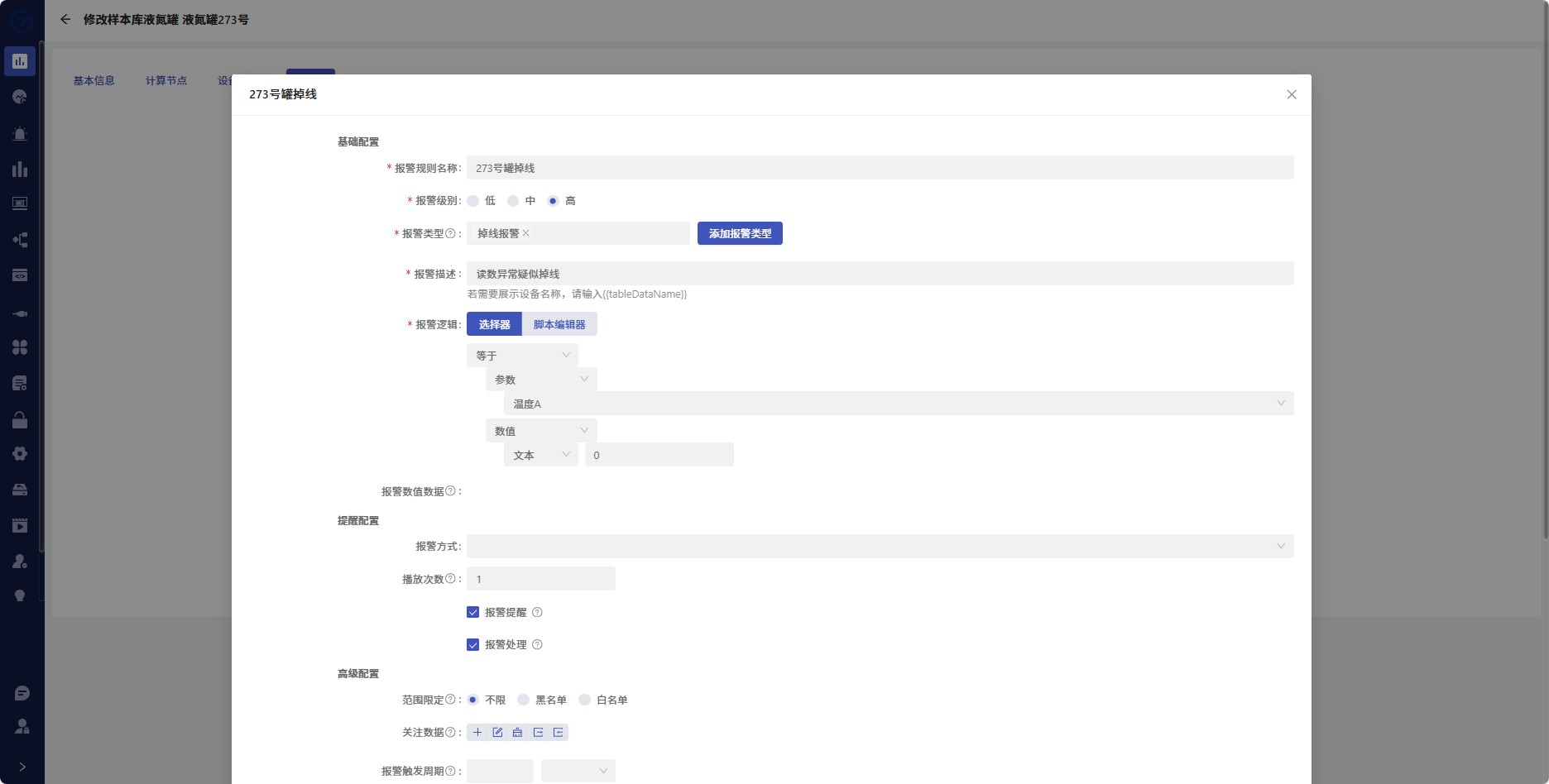This screenshot has height=784, width=1549.
Task: Select the 黑名单 range option
Action: point(524,700)
